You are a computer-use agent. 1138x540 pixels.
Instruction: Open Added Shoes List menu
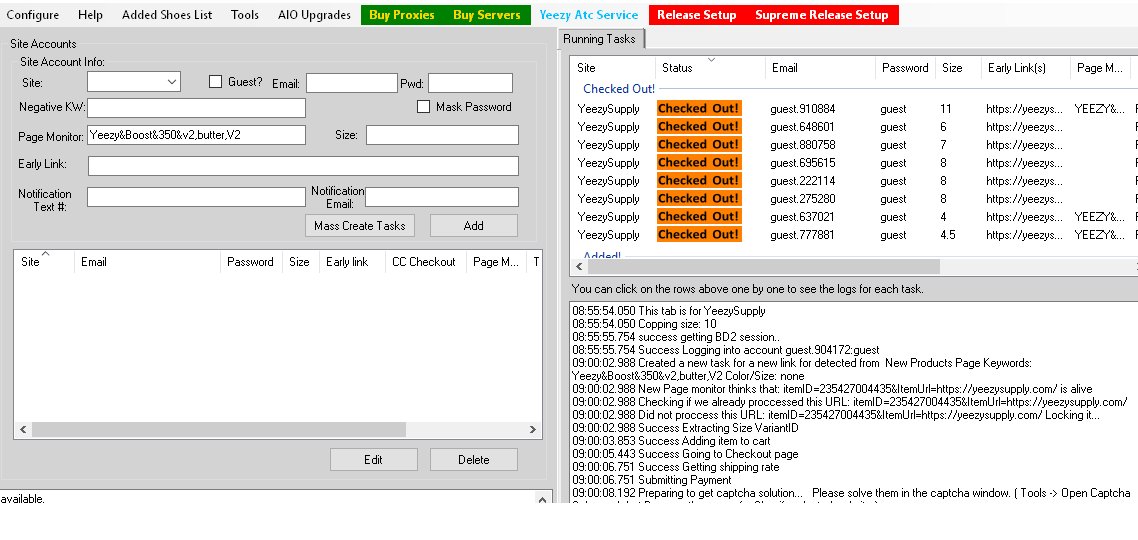pyautogui.click(x=167, y=15)
